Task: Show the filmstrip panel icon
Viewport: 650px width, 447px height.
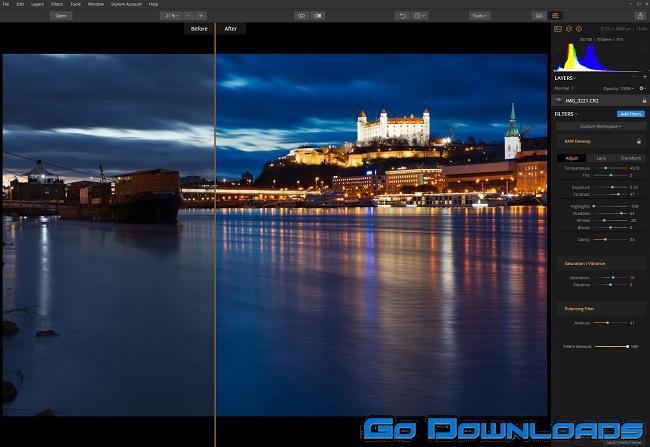Action: click(539, 16)
